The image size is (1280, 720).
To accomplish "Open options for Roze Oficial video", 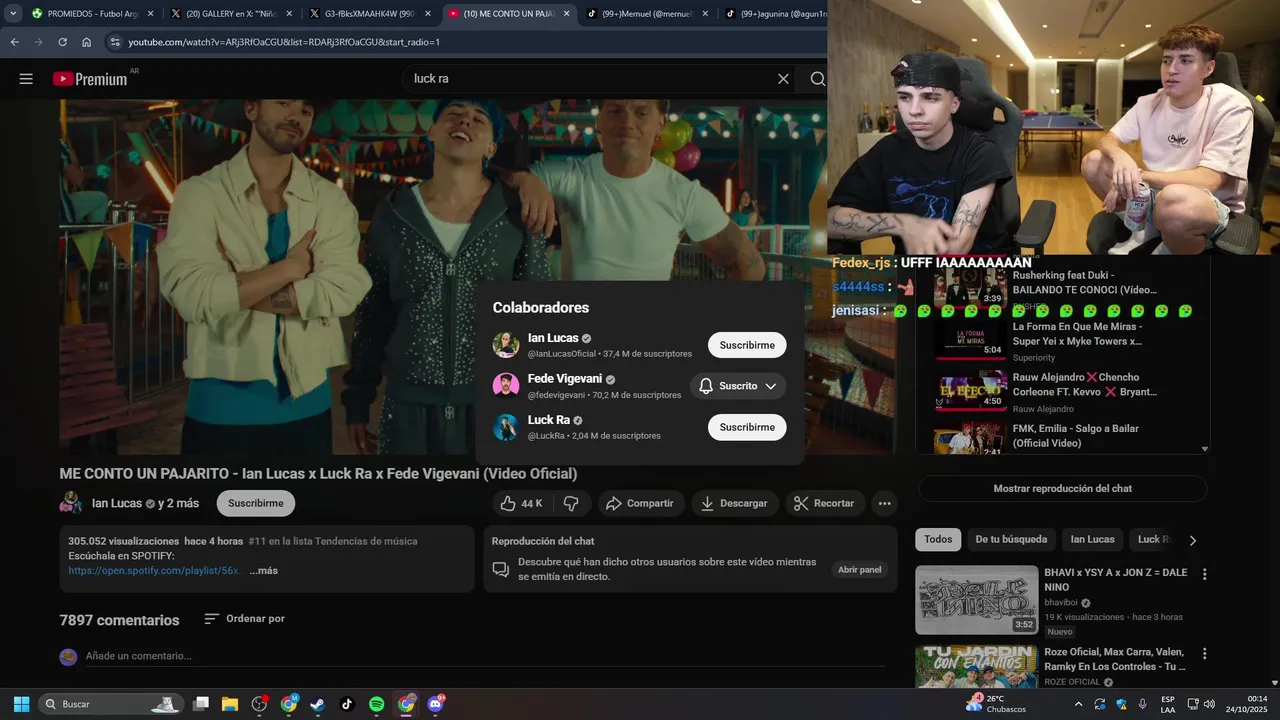I will [1204, 654].
